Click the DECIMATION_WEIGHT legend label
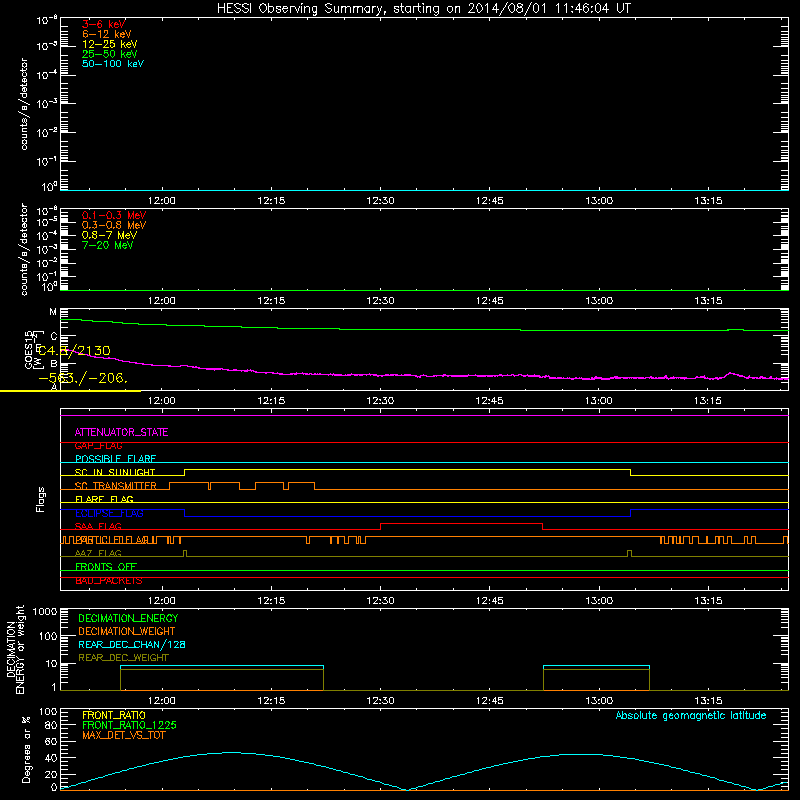This screenshot has width=800, height=800. pos(127,632)
